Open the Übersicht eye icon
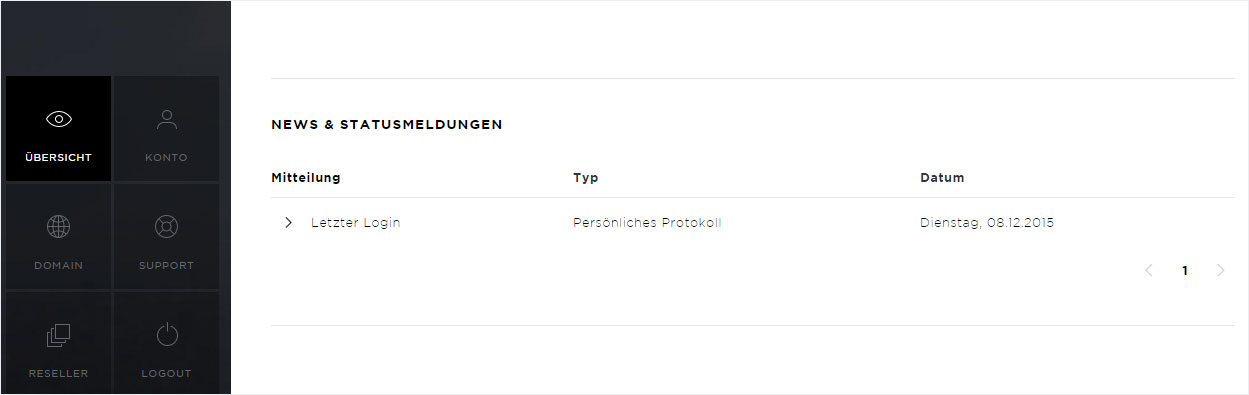Screen dimensions: 1249x395 tap(59, 119)
